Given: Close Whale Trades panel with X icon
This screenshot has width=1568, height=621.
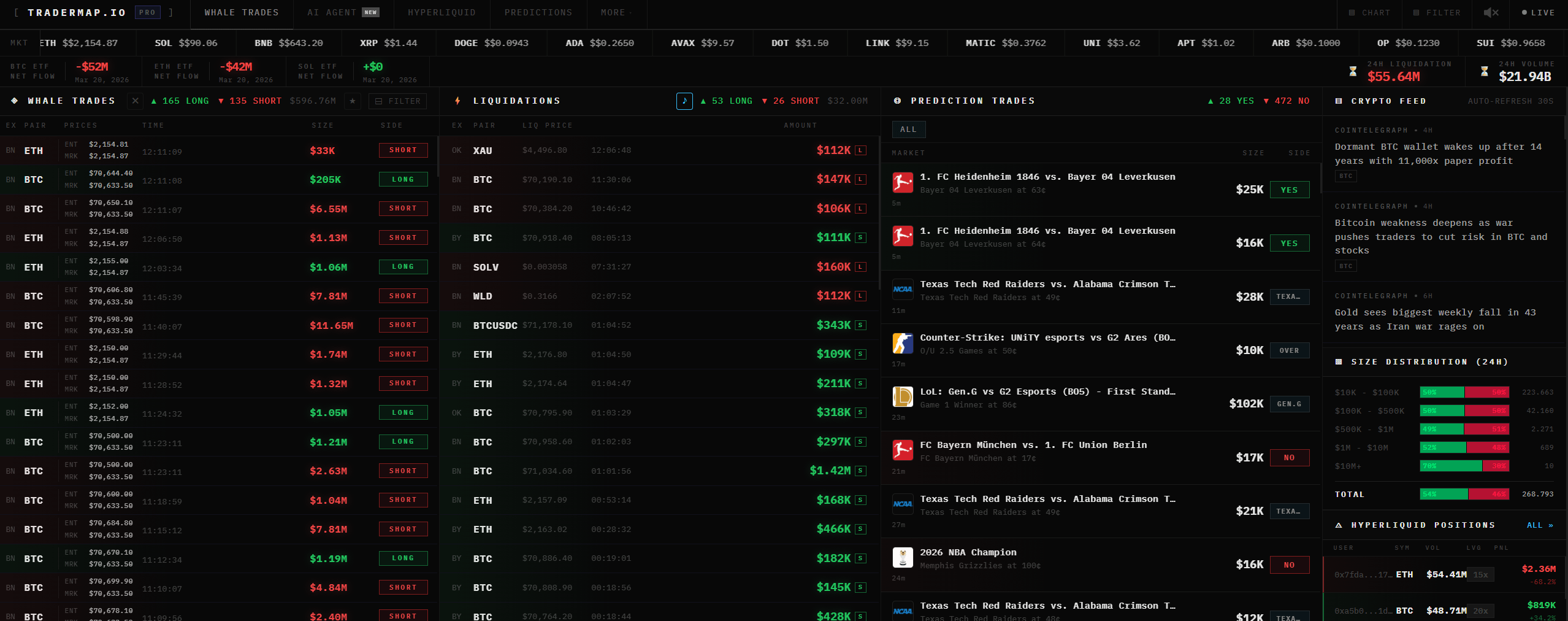Looking at the screenshot, I should pyautogui.click(x=136, y=101).
